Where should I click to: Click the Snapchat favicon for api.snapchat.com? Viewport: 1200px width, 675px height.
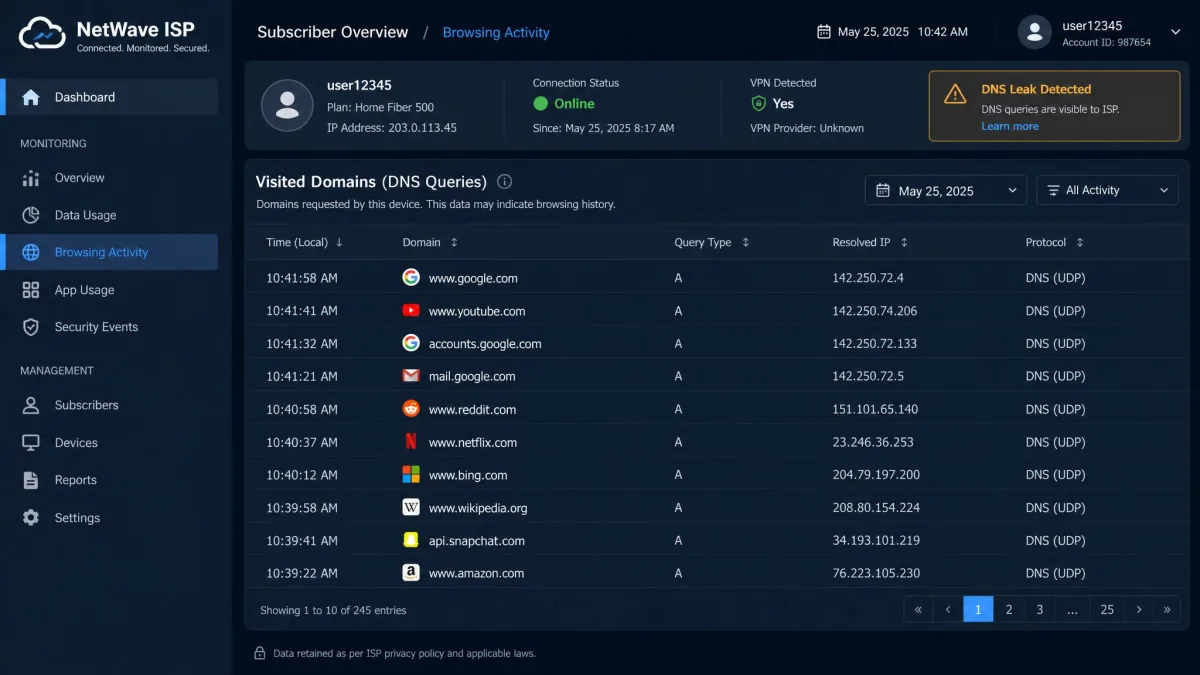pos(411,540)
